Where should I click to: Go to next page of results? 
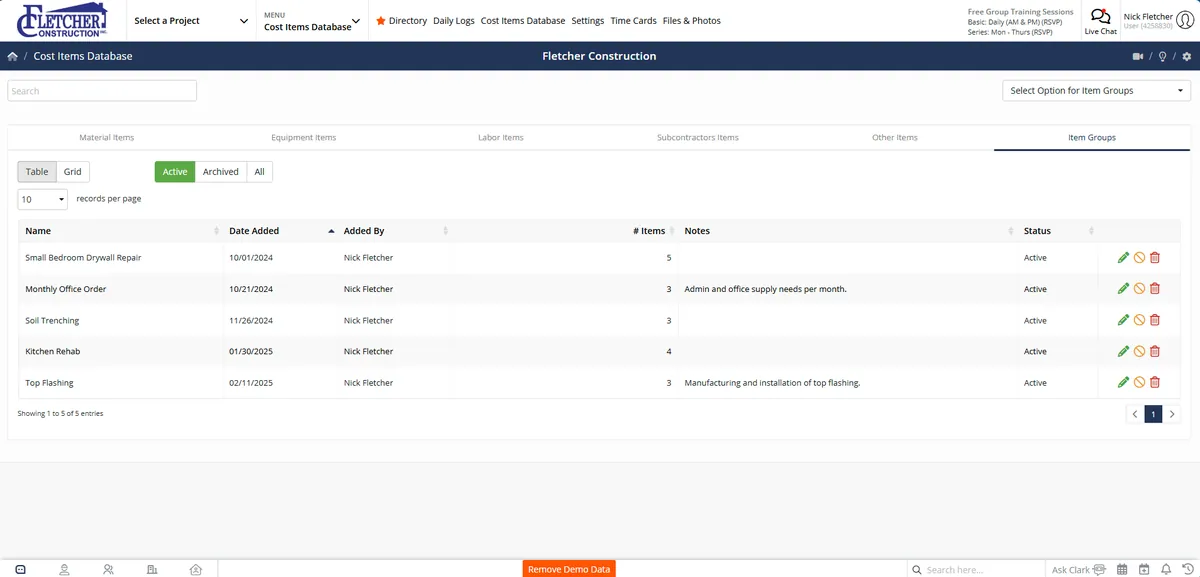1172,414
